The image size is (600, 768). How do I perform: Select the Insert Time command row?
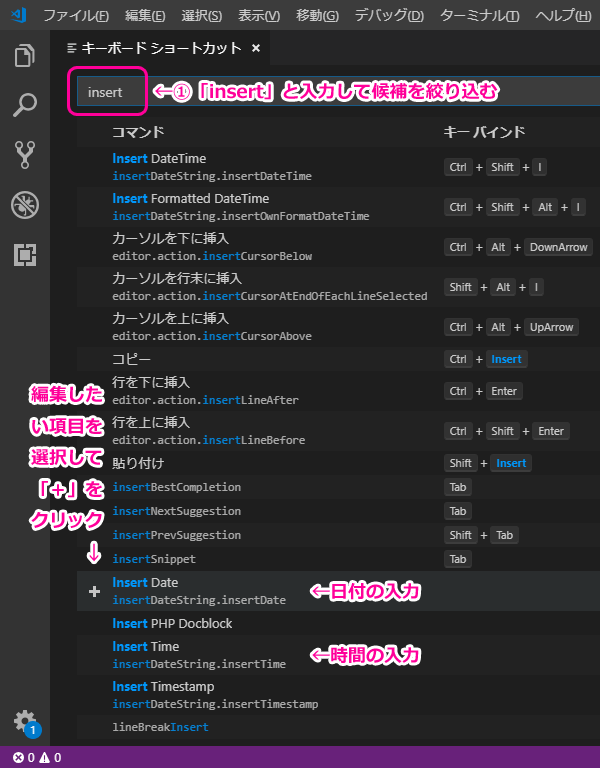pyautogui.click(x=338, y=655)
